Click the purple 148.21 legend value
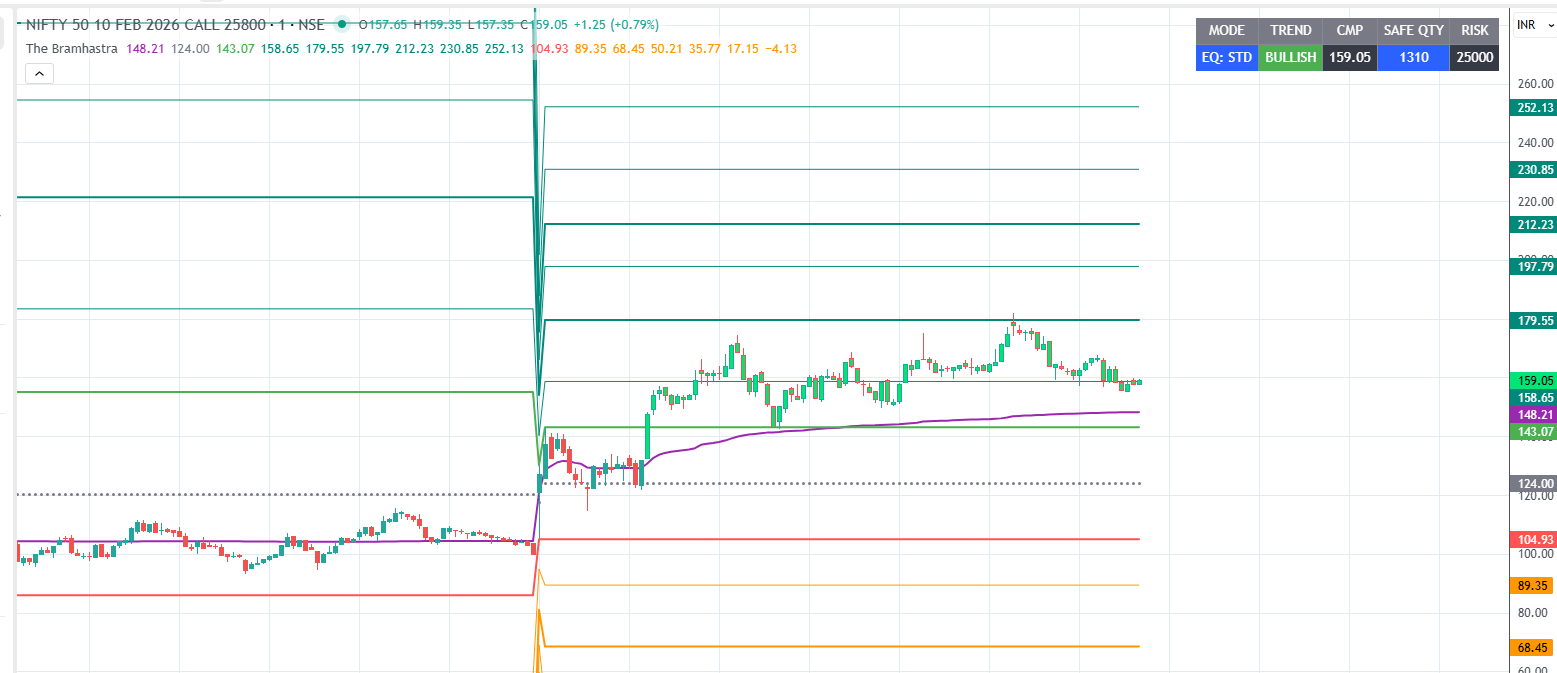1557x673 pixels. pyautogui.click(x=146, y=49)
